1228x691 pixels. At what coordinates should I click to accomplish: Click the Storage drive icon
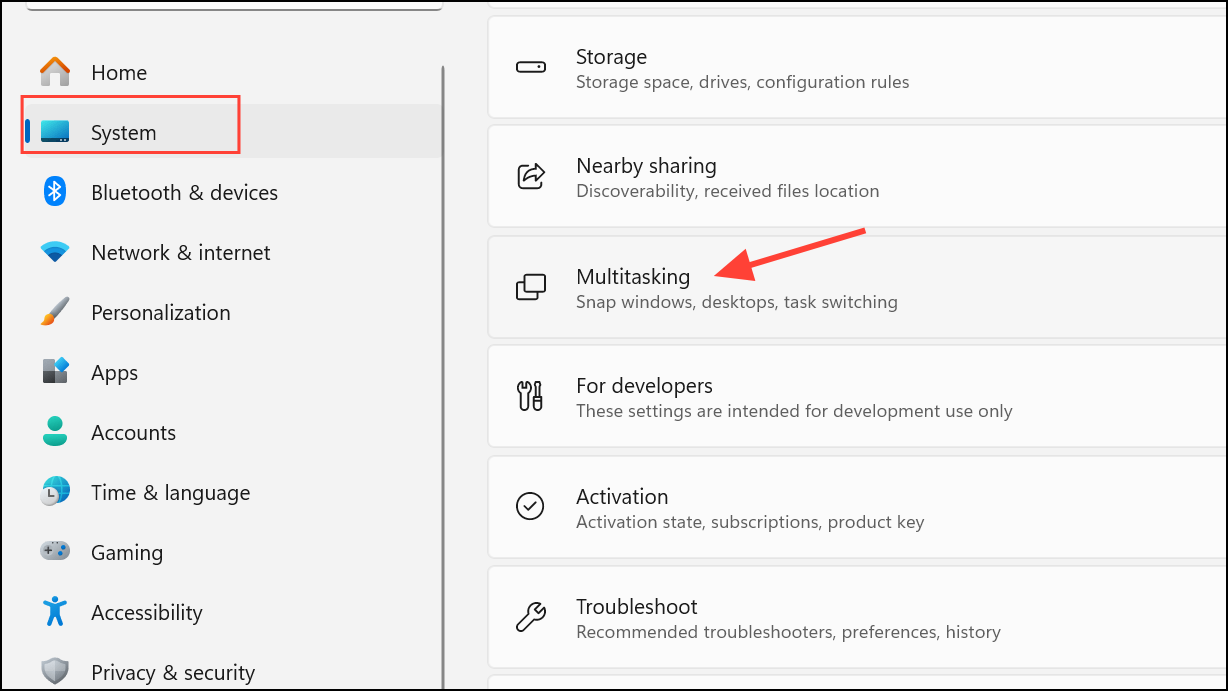[x=531, y=66]
